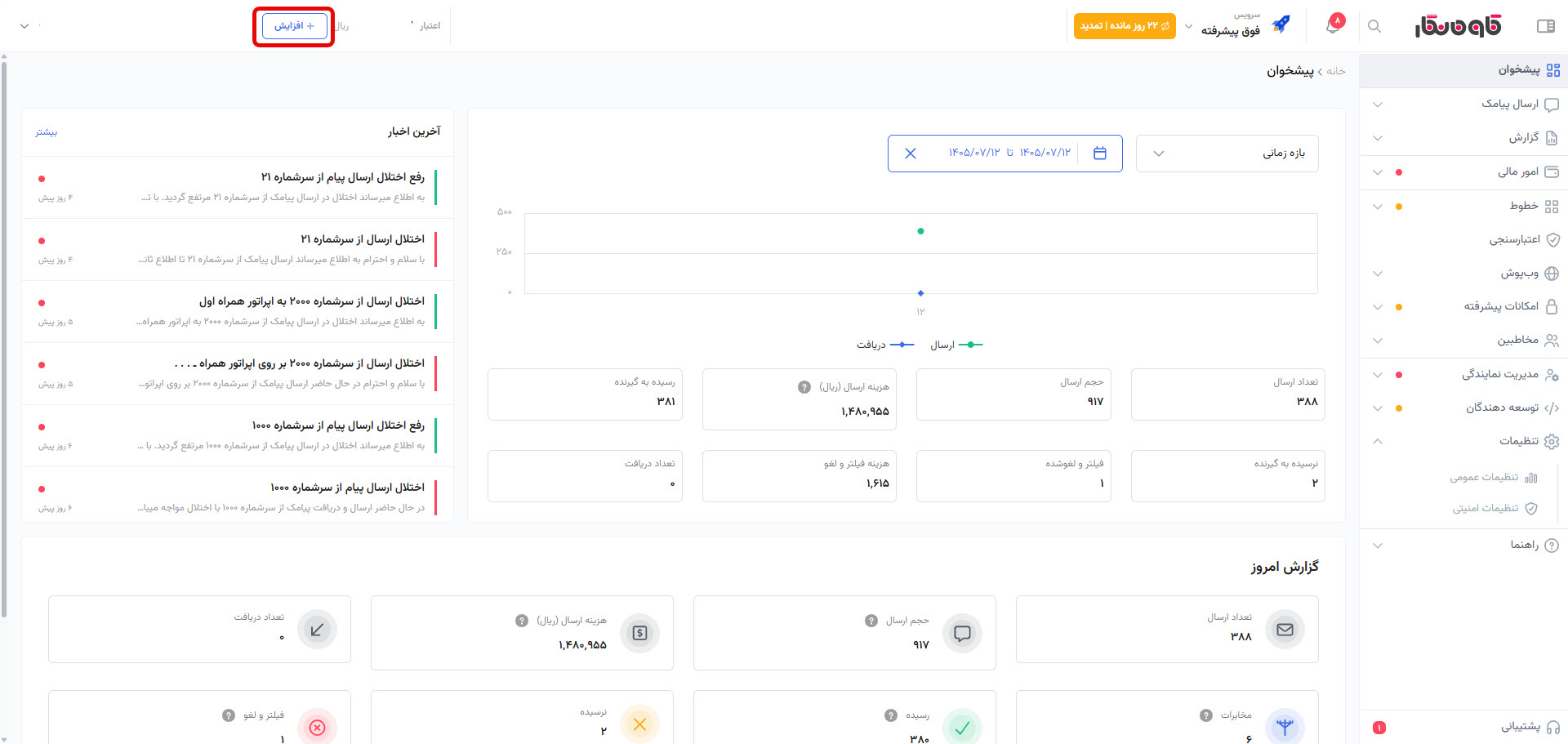Toggle دریافت series in chart legend
Screen dimensions: 1568x744
pyautogui.click(x=885, y=345)
